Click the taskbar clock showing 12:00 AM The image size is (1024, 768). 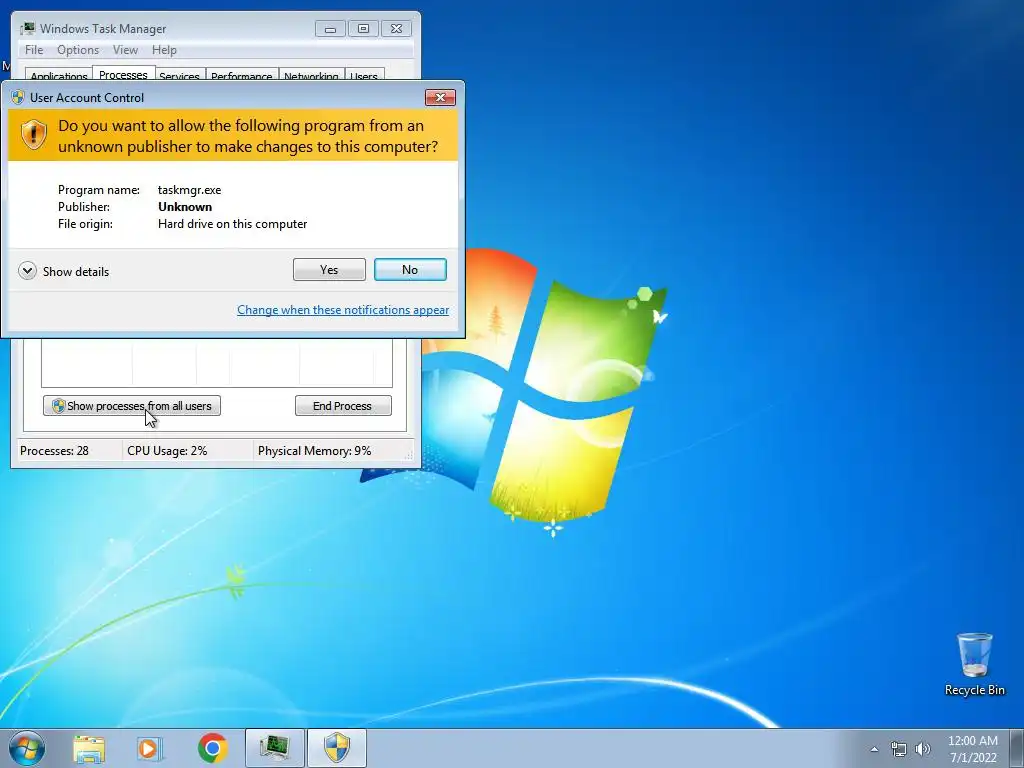(x=973, y=749)
